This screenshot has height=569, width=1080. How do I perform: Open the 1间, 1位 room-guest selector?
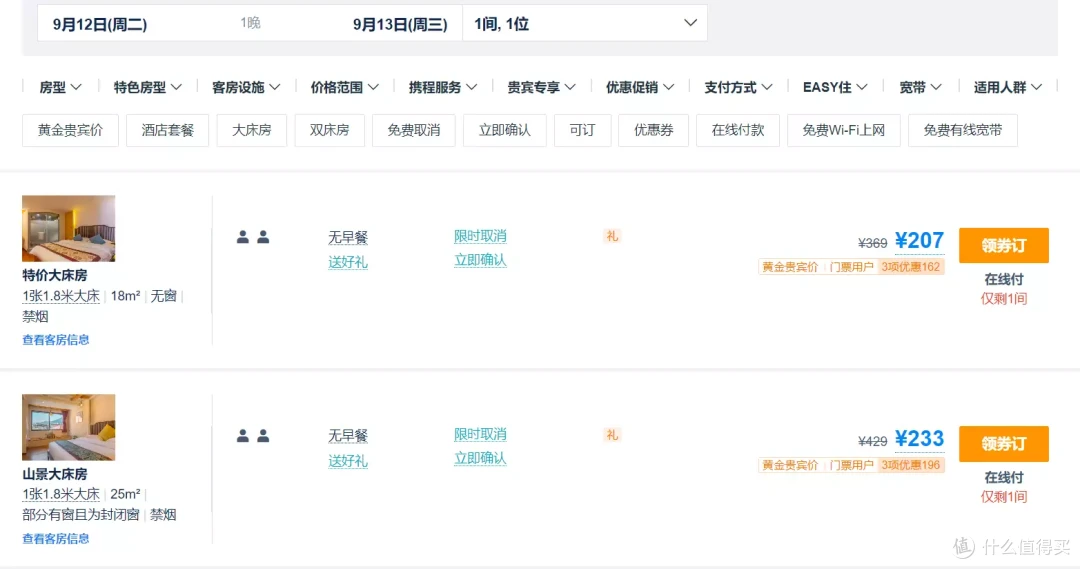click(x=585, y=23)
